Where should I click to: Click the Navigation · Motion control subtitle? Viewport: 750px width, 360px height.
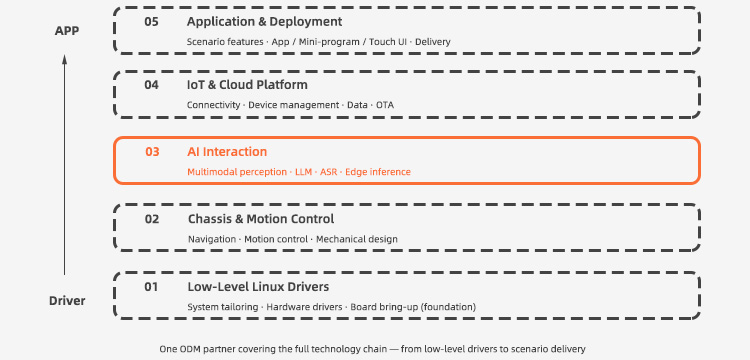point(292,239)
